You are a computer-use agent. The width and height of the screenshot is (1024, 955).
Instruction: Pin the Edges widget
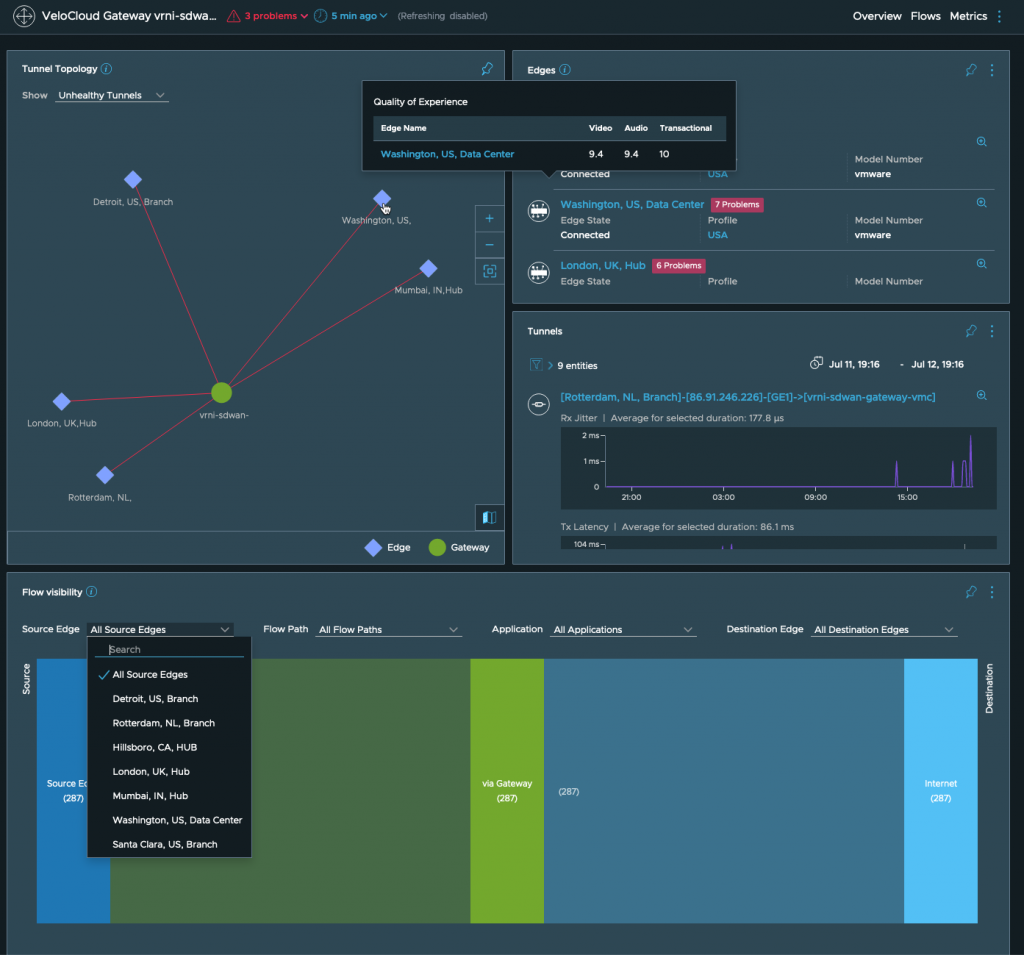coord(971,70)
